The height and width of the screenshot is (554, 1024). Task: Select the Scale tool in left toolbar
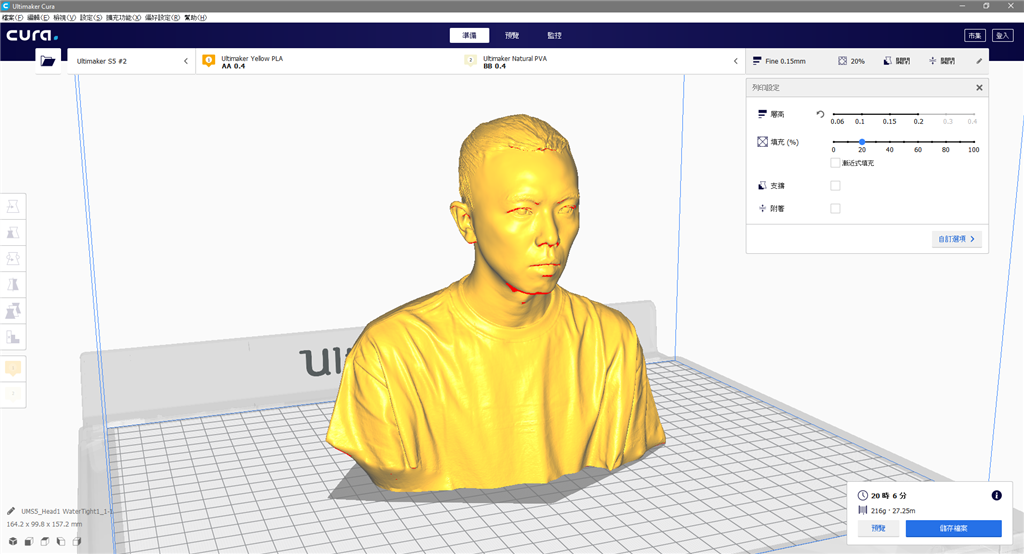click(x=15, y=232)
